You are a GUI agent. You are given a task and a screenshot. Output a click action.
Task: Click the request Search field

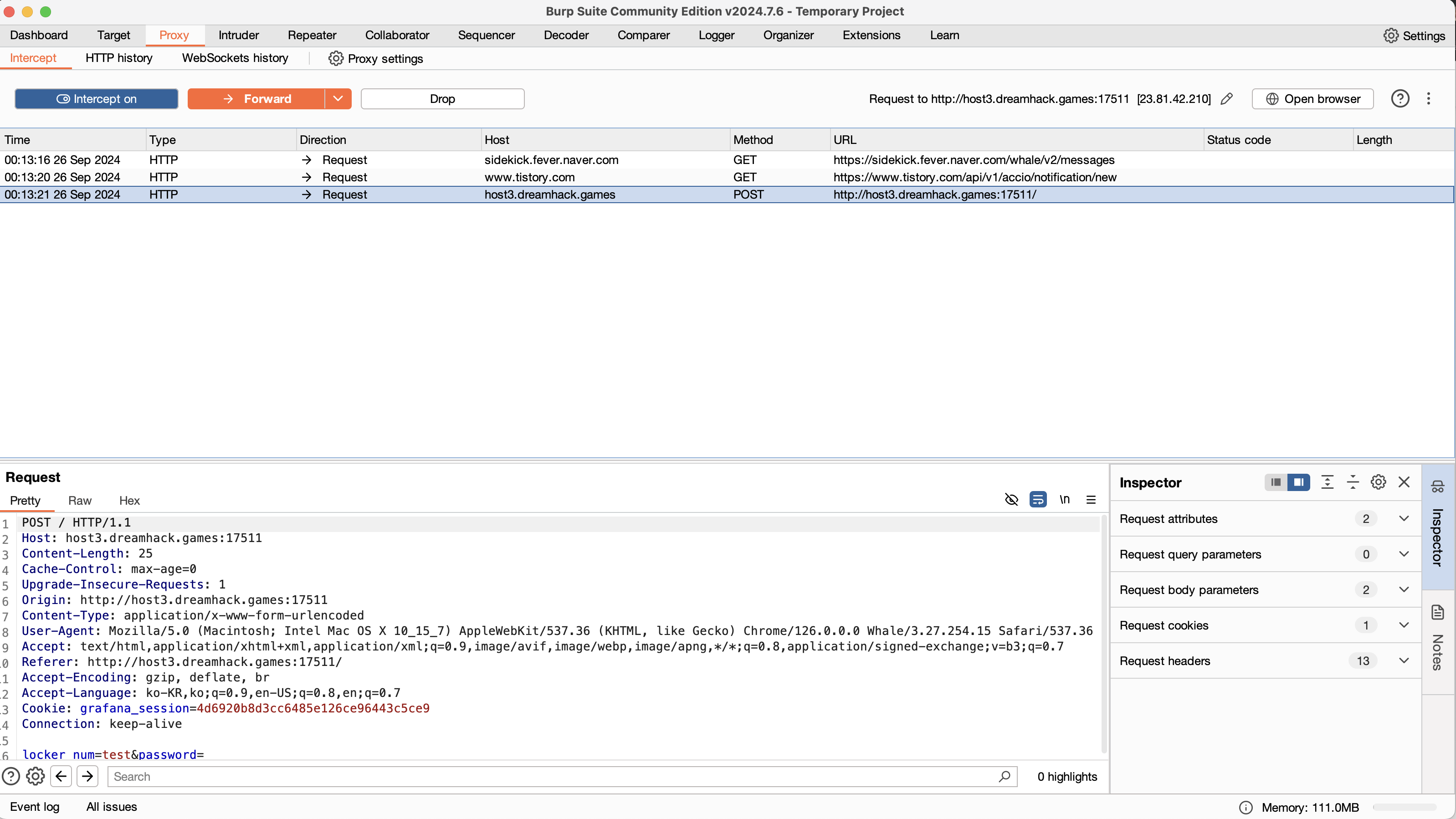[562, 776]
